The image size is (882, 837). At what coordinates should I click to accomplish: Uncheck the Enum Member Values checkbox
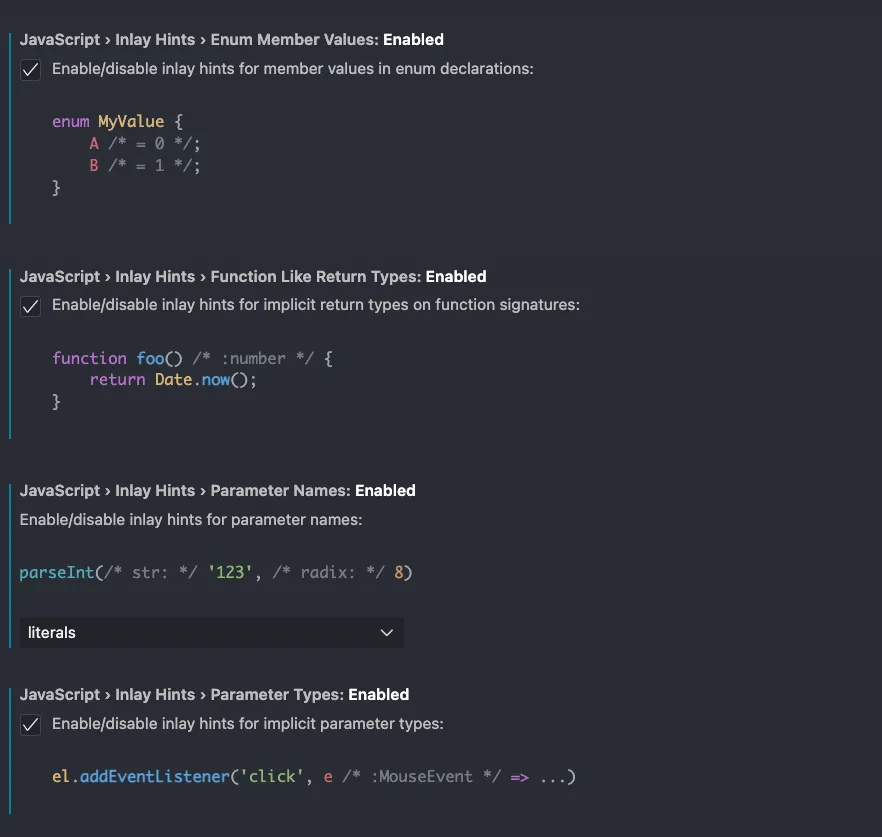tap(30, 70)
